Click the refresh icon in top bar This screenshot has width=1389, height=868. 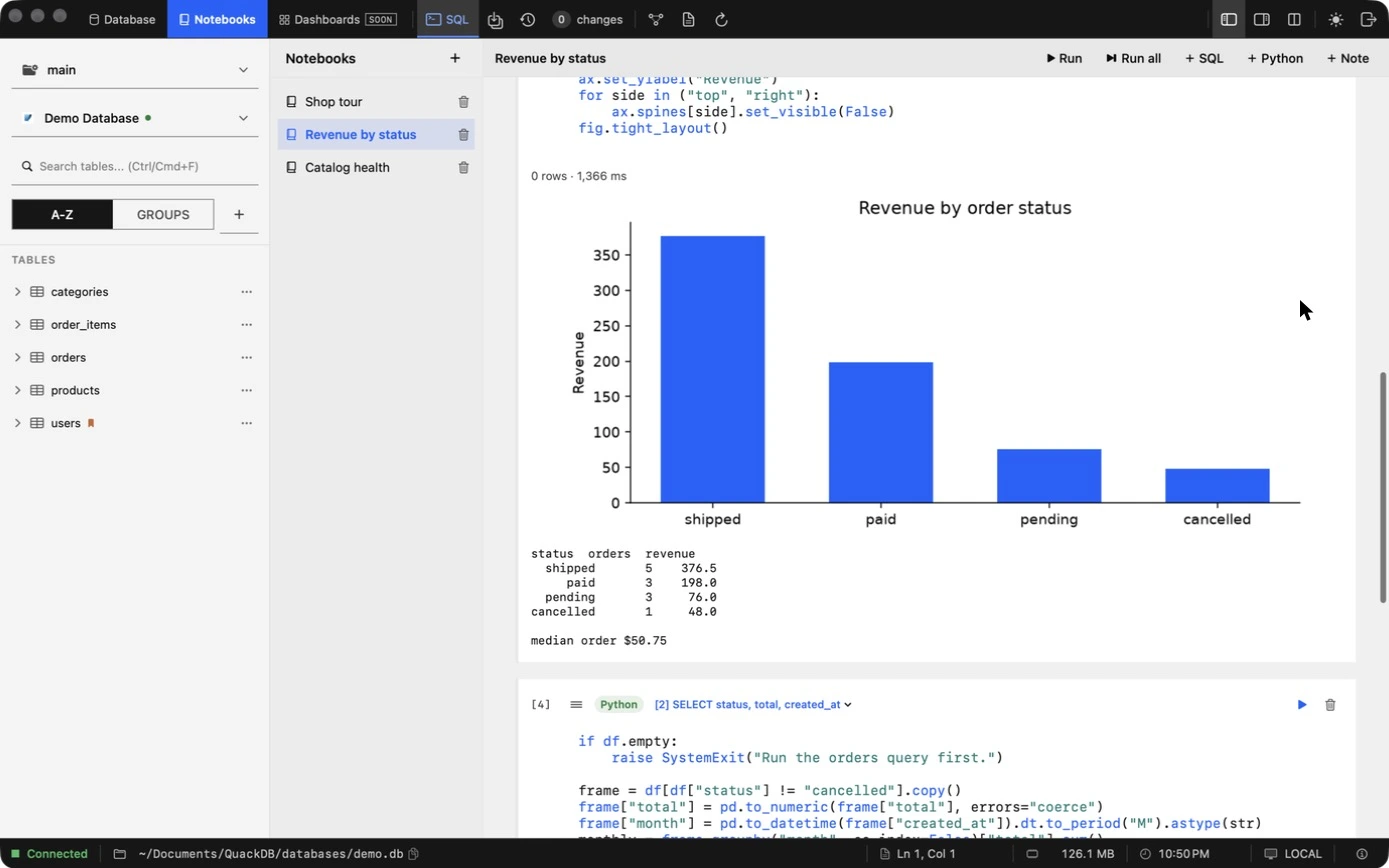[722, 19]
